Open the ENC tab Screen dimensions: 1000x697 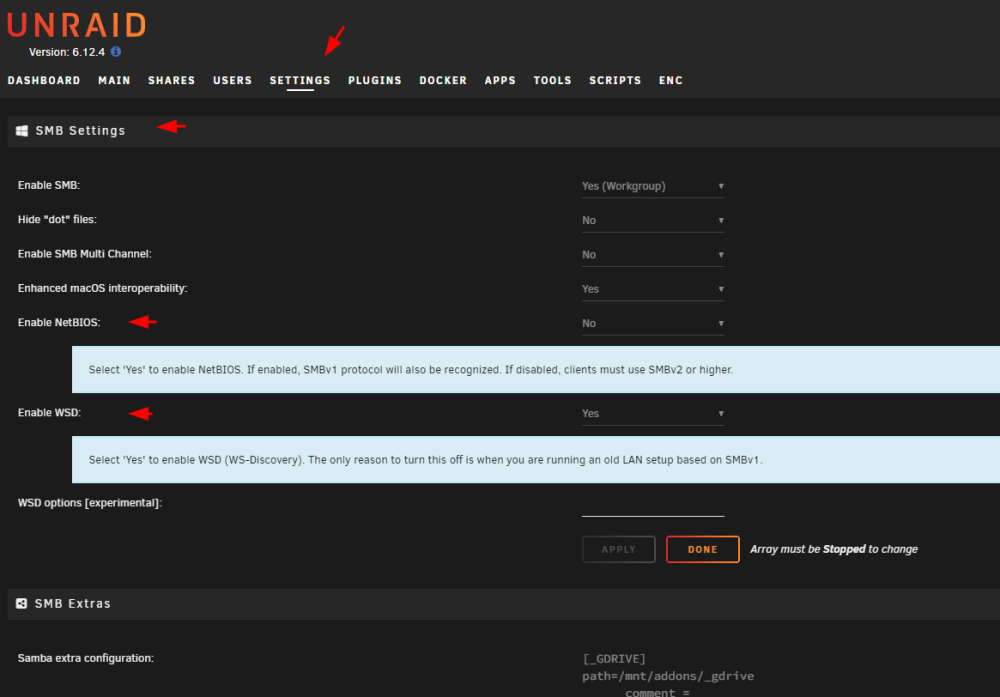671,80
